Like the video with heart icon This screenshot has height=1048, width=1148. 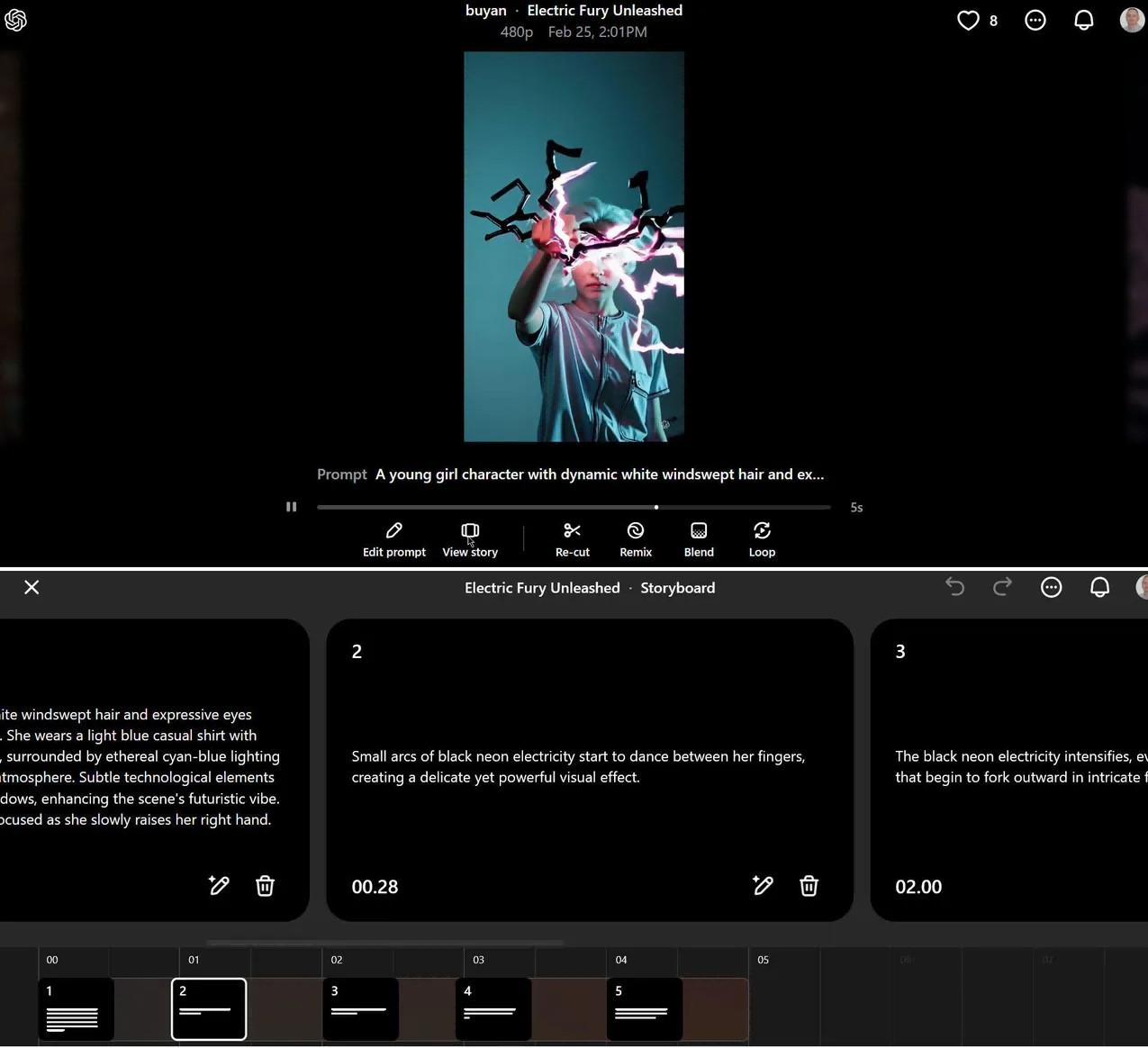tap(968, 21)
